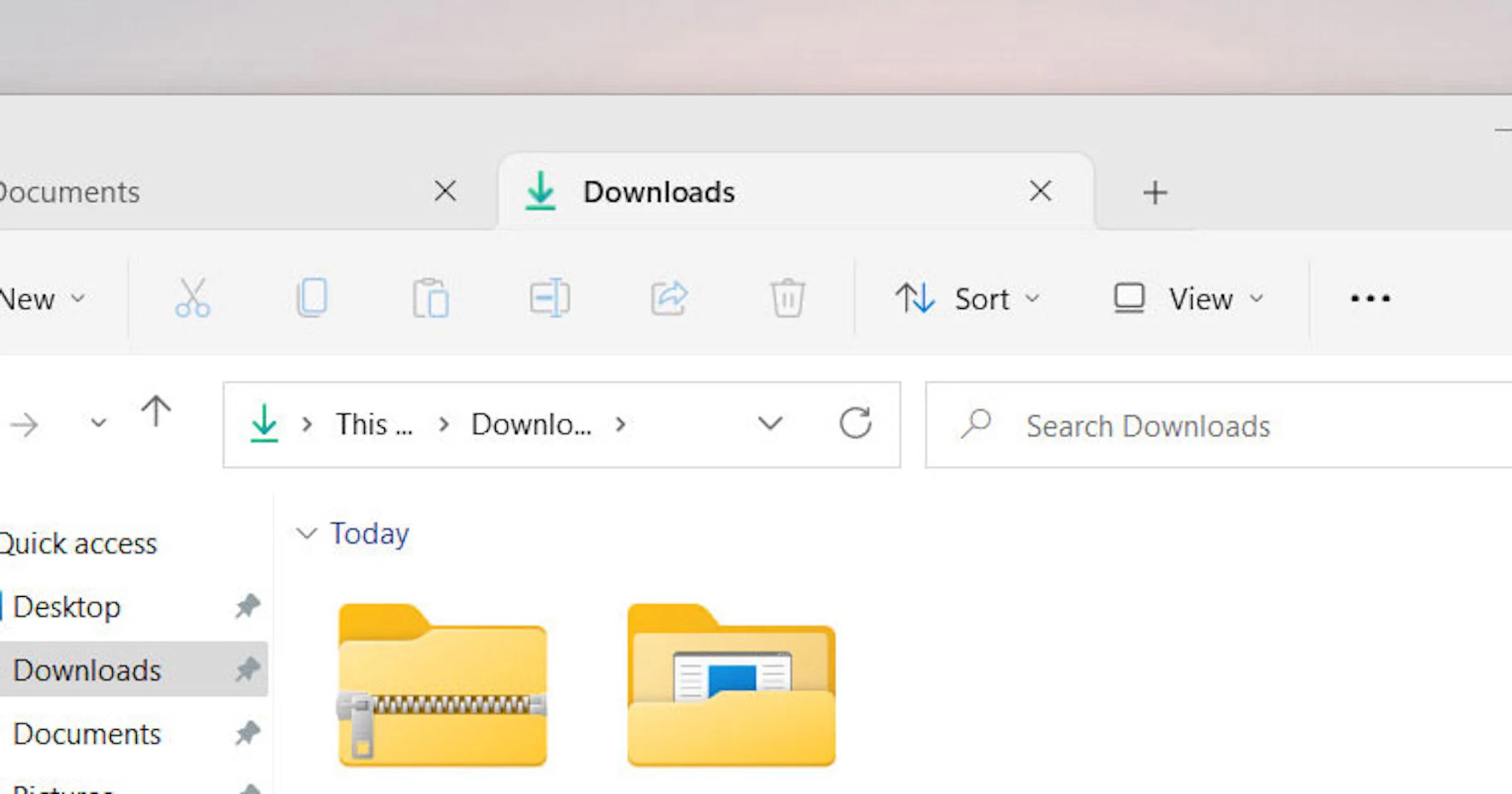The width and height of the screenshot is (1512, 794).
Task: Click the Rename icon in the toolbar
Action: tap(550, 297)
